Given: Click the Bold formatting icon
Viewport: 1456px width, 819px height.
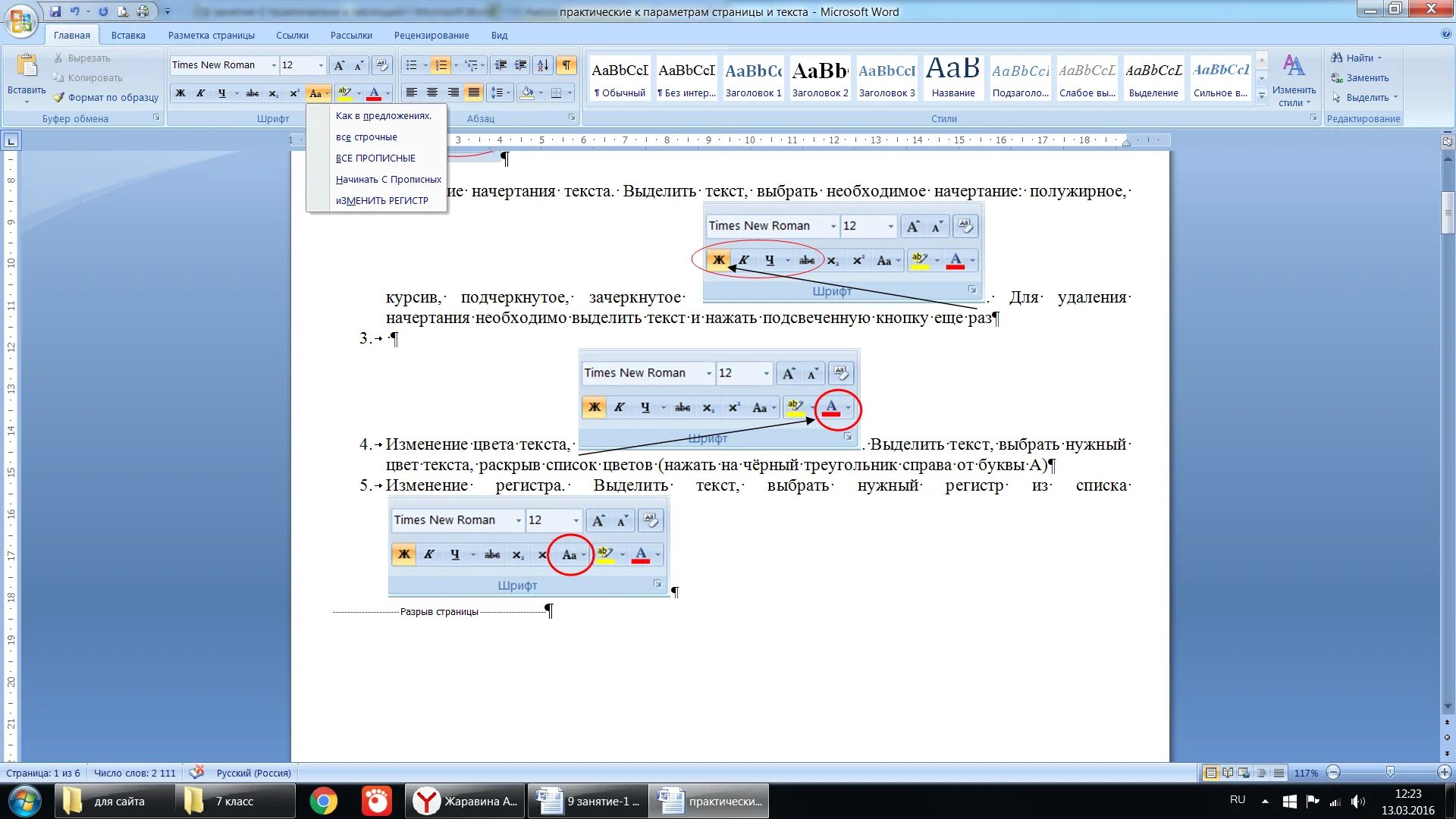Looking at the screenshot, I should click(x=180, y=92).
